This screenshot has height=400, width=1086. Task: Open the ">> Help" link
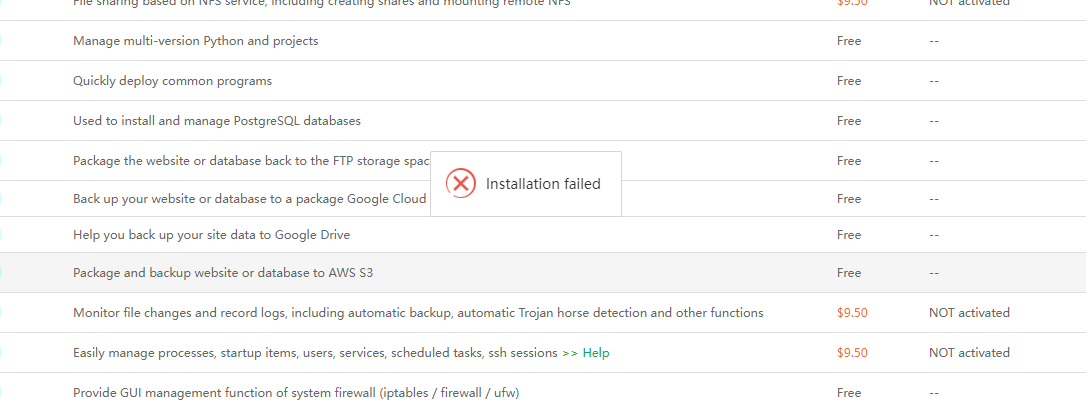pos(585,353)
